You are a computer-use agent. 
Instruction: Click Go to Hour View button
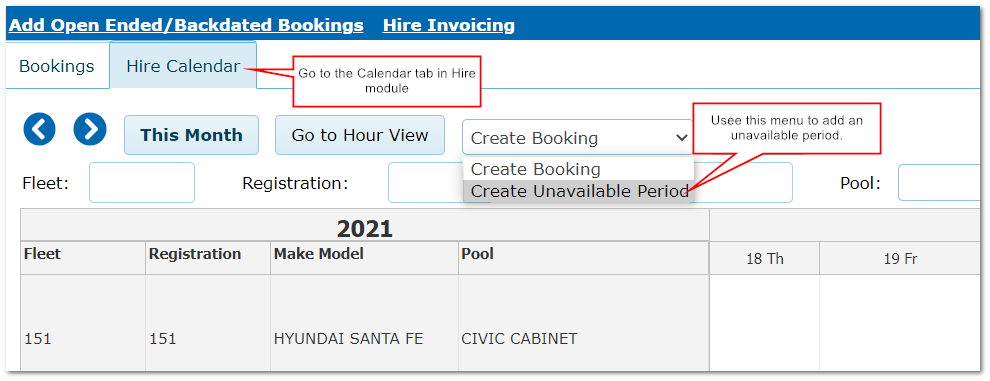click(x=360, y=135)
